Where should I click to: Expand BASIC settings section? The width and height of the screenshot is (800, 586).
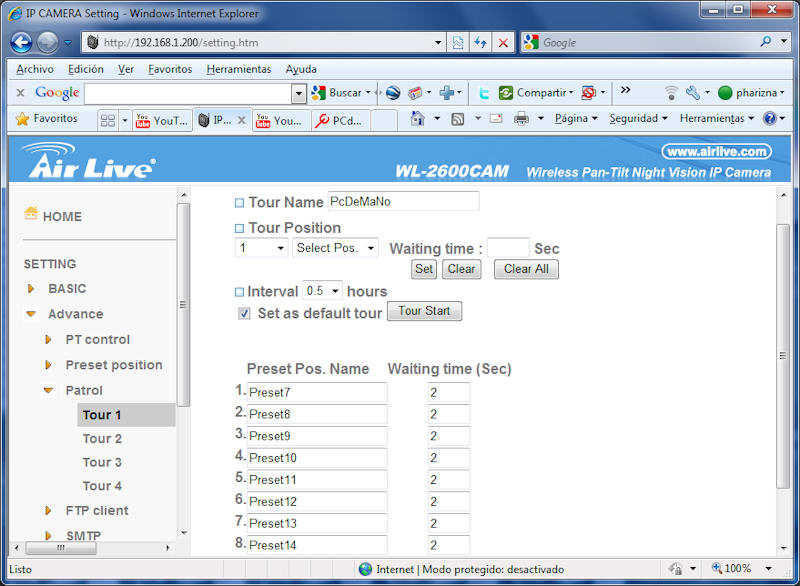(31, 289)
